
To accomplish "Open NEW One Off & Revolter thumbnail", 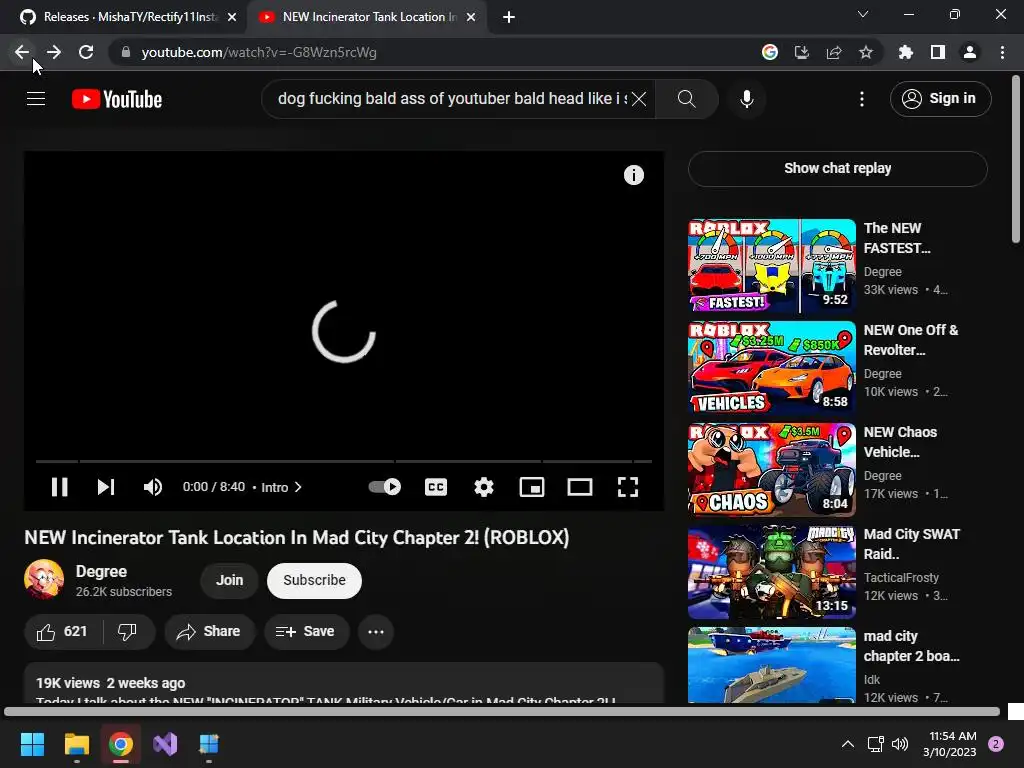I will (772, 368).
